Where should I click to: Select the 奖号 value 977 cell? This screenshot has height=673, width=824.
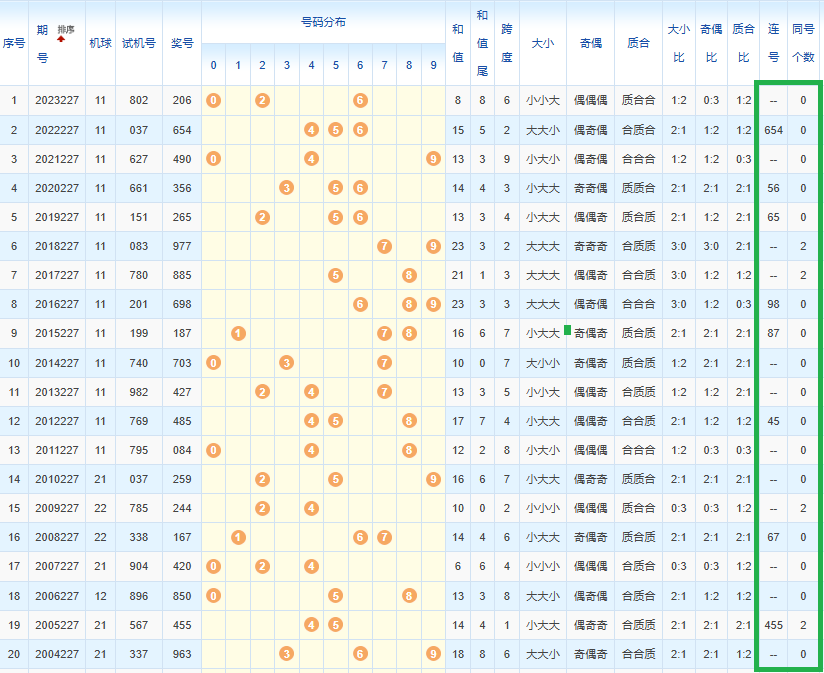point(181,246)
